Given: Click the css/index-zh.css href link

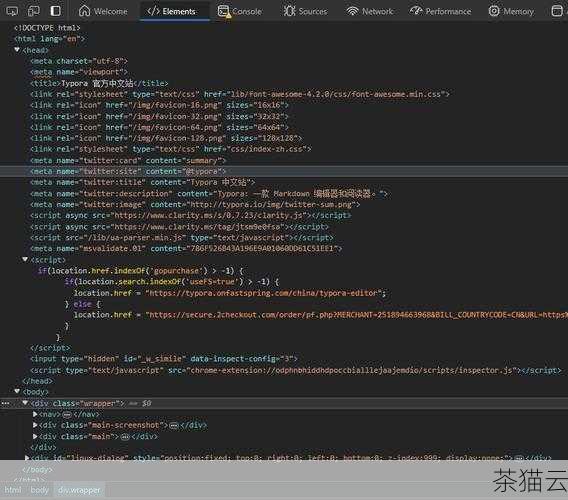Looking at the screenshot, I should [x=267, y=149].
